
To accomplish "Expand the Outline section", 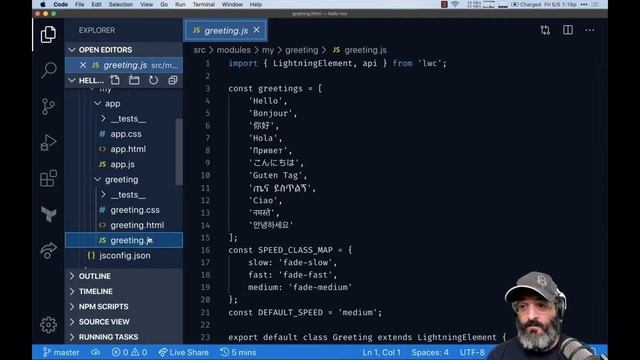I will point(124,276).
